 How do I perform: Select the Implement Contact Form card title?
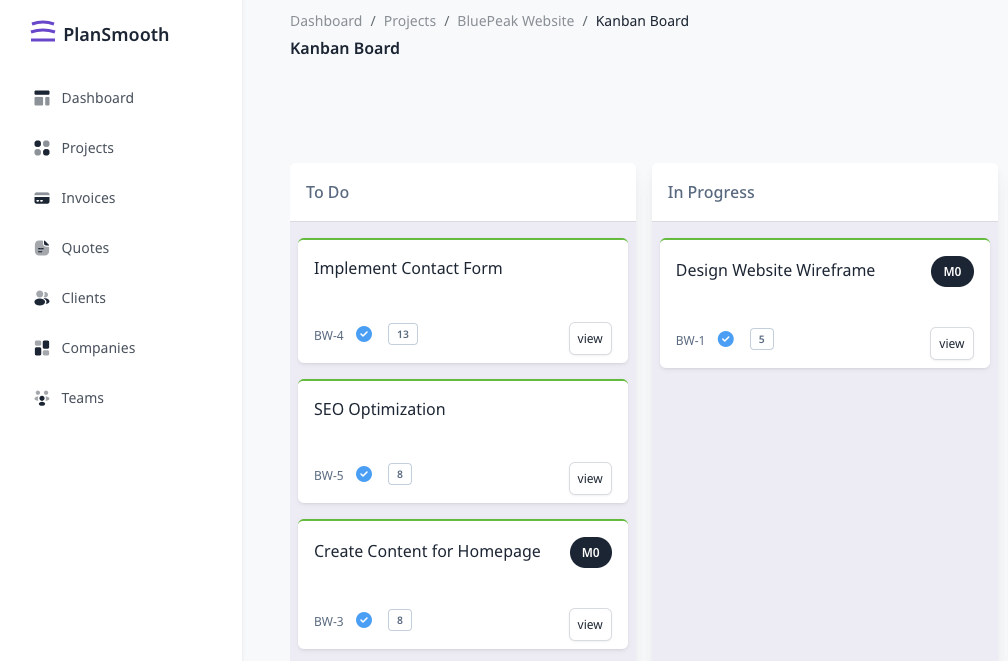[408, 268]
